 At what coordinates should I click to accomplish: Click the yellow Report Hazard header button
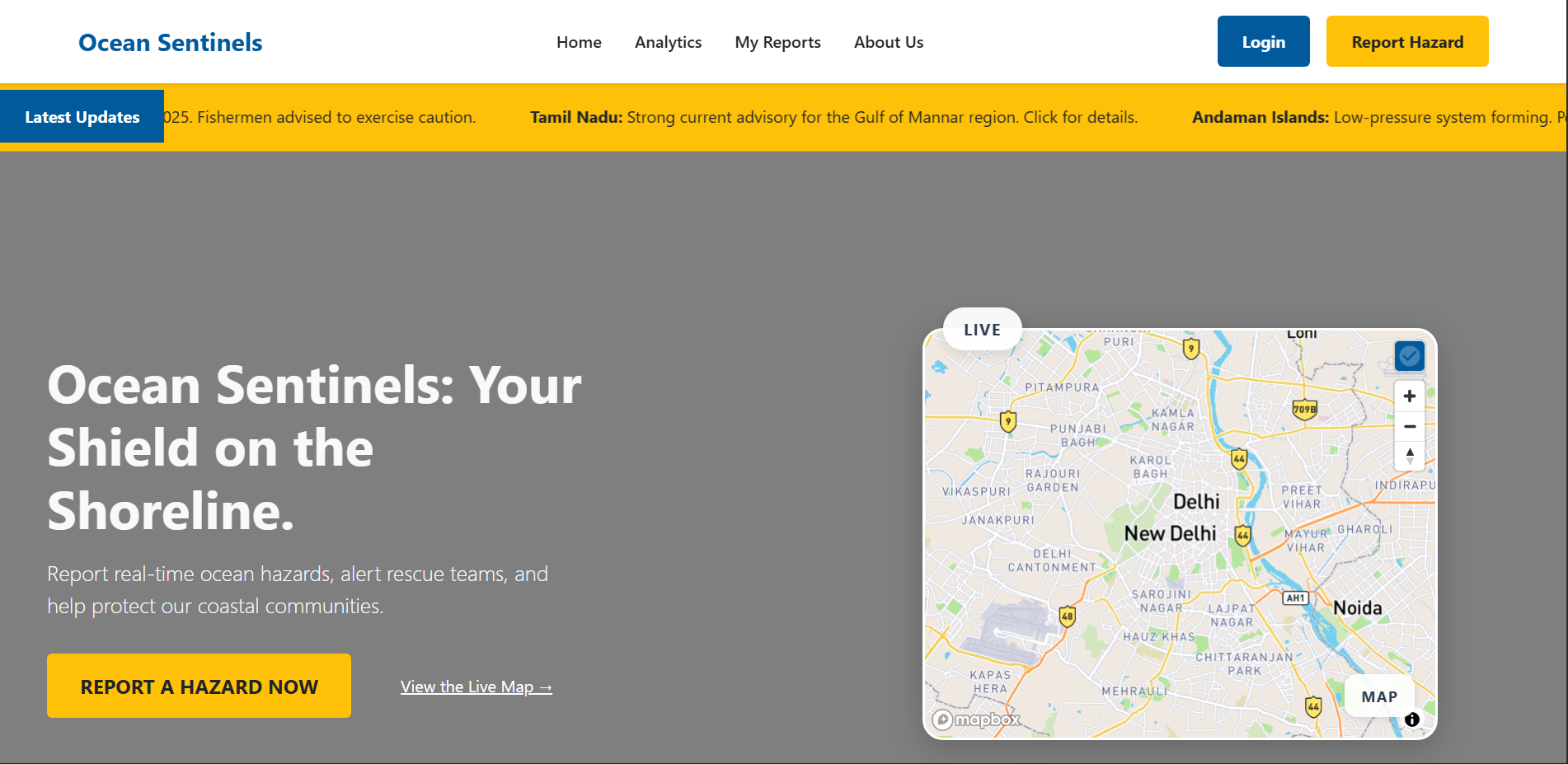(x=1406, y=41)
